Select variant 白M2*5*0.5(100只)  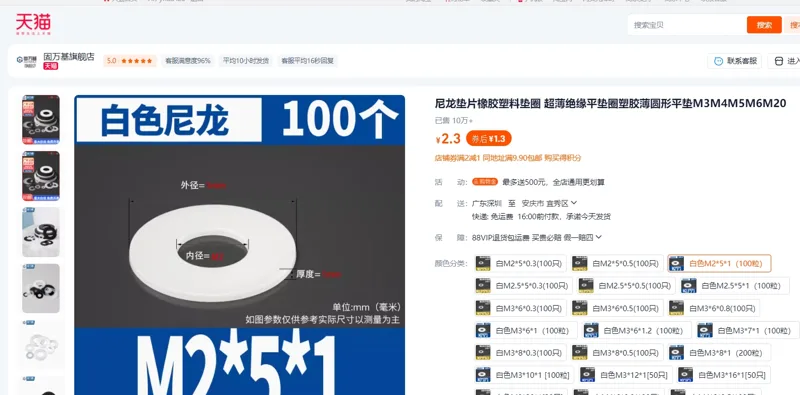(x=617, y=263)
